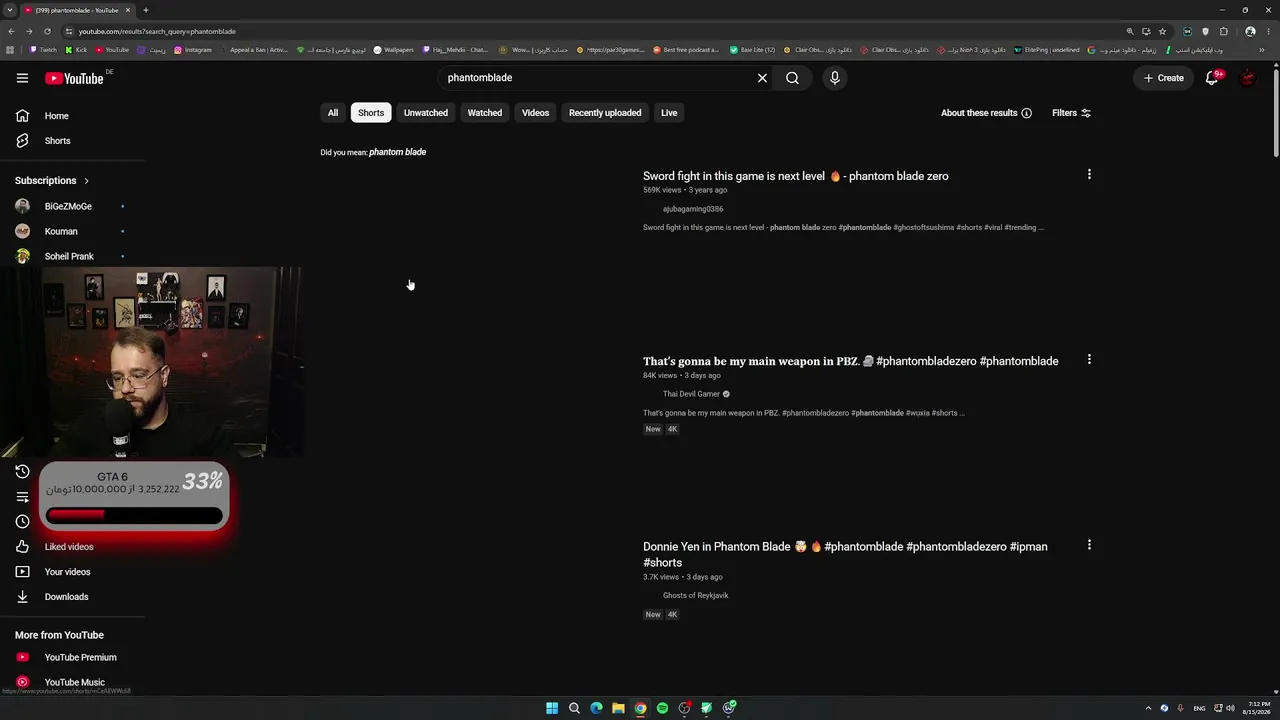Viewport: 1280px width, 720px height.
Task: Select the Shorts filter chip
Action: click(x=371, y=113)
